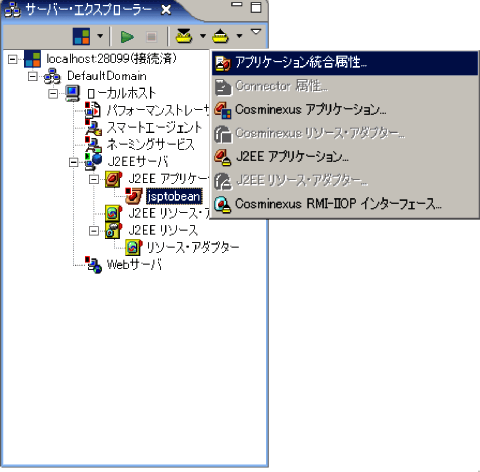Click the スマートエージェント icon
Screen dimensions: 480x472
tap(93, 128)
